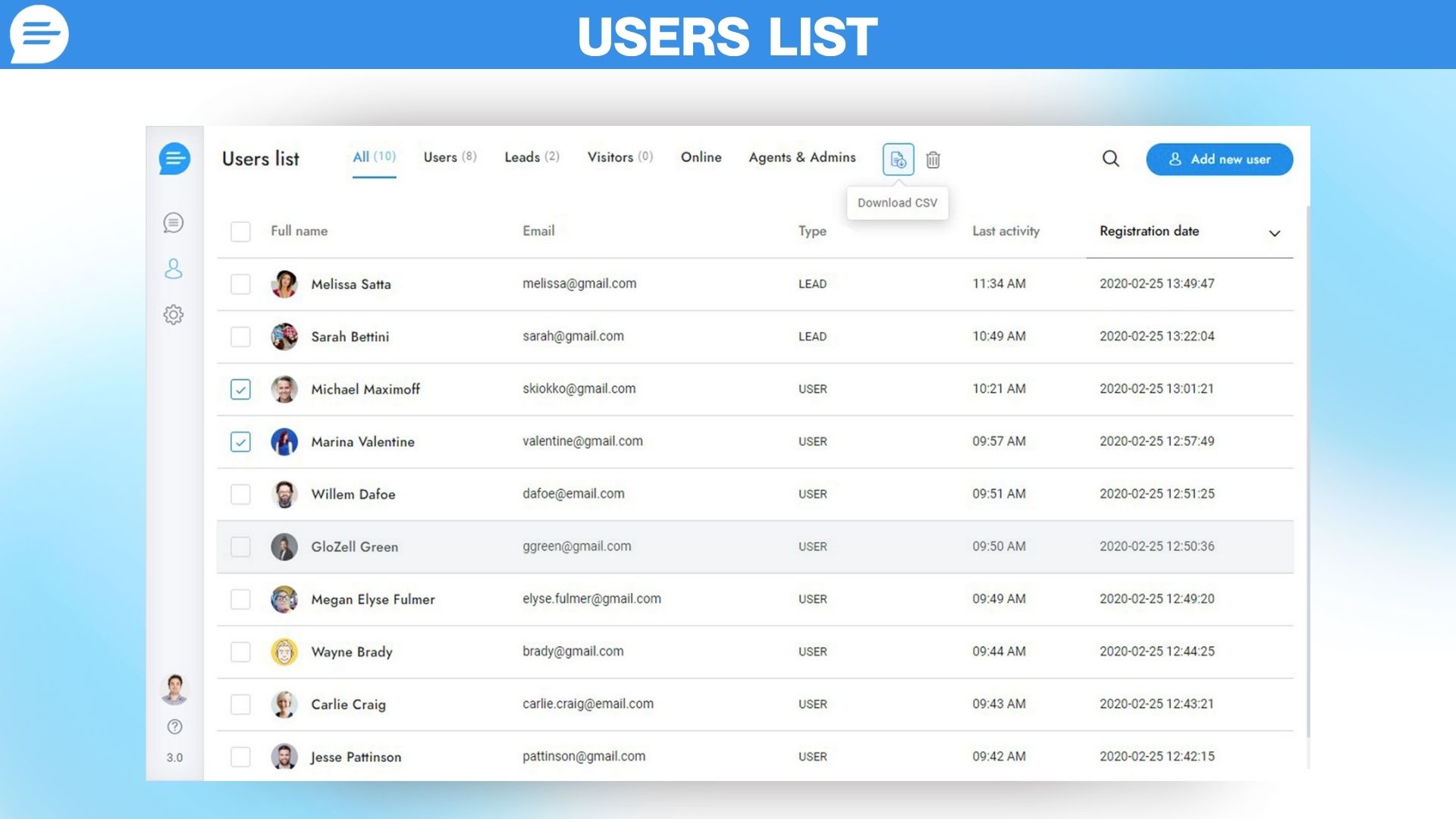Click the agent profile avatar in sidebar
This screenshot has height=819, width=1456.
click(x=174, y=689)
